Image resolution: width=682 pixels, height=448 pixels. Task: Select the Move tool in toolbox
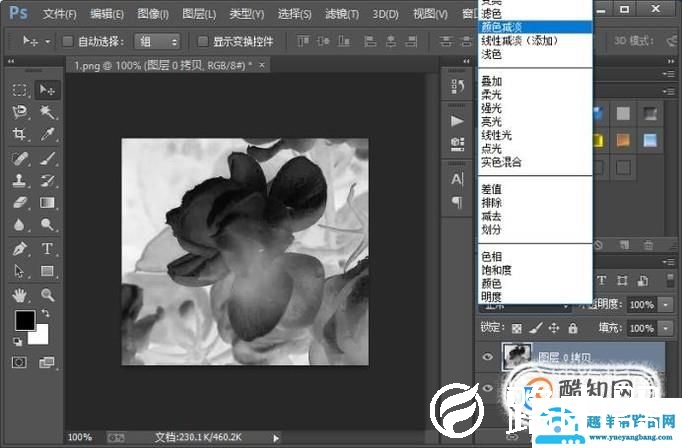(47, 90)
